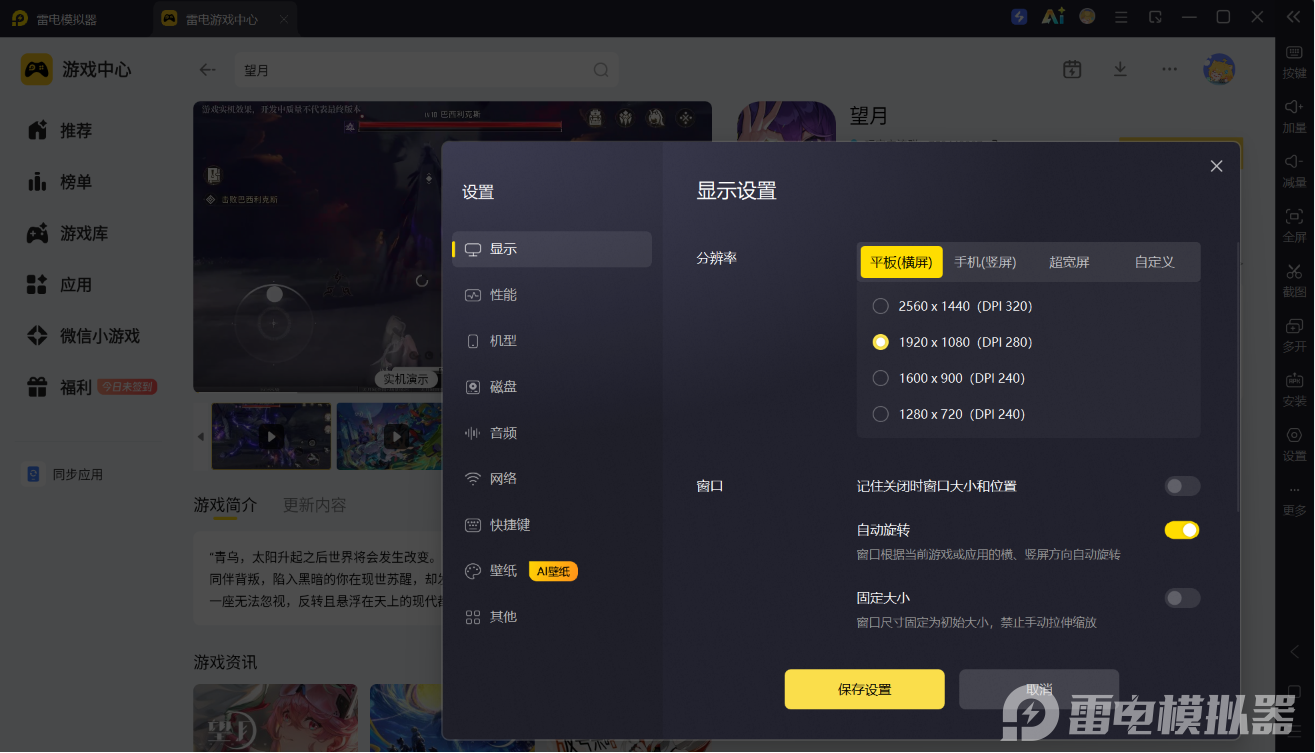Open the hamburger menu in titlebar

tap(1121, 17)
